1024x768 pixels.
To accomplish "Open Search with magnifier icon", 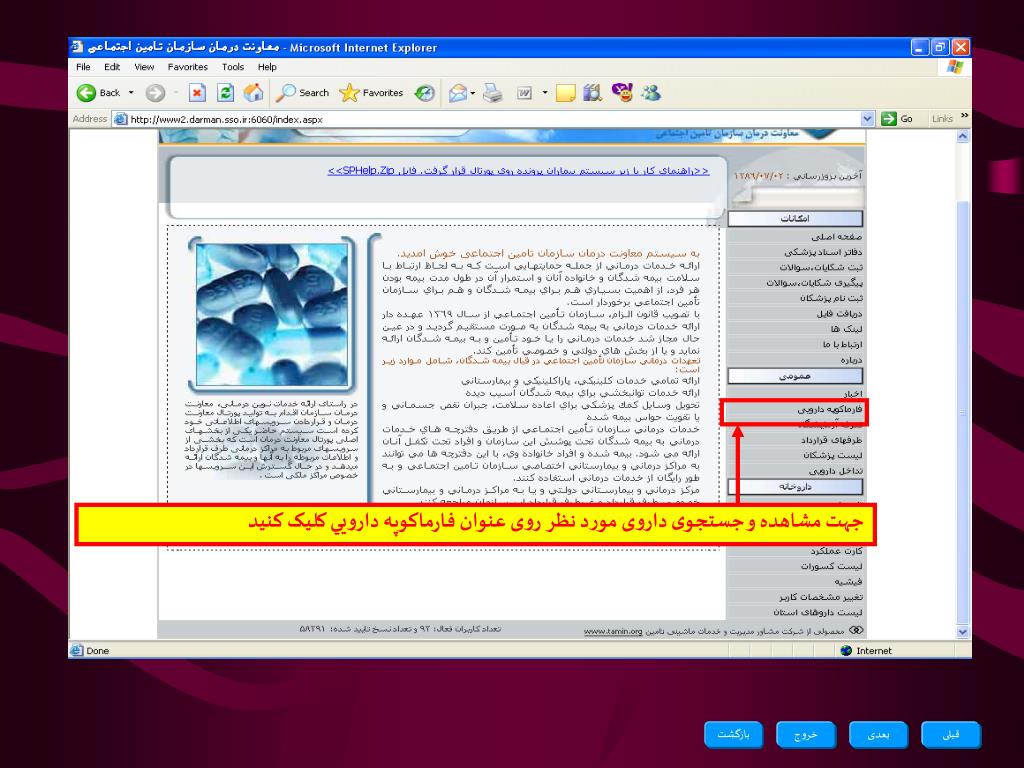I will pyautogui.click(x=302, y=93).
